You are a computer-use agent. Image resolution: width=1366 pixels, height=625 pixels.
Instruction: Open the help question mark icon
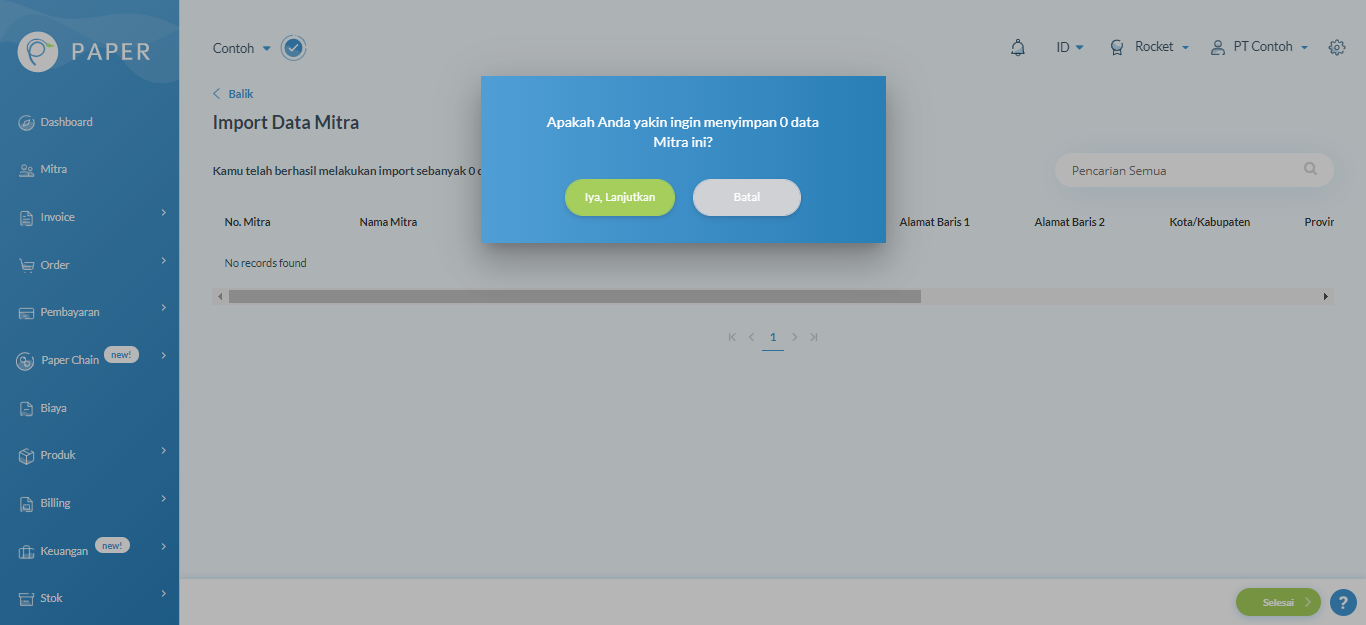point(1343,602)
